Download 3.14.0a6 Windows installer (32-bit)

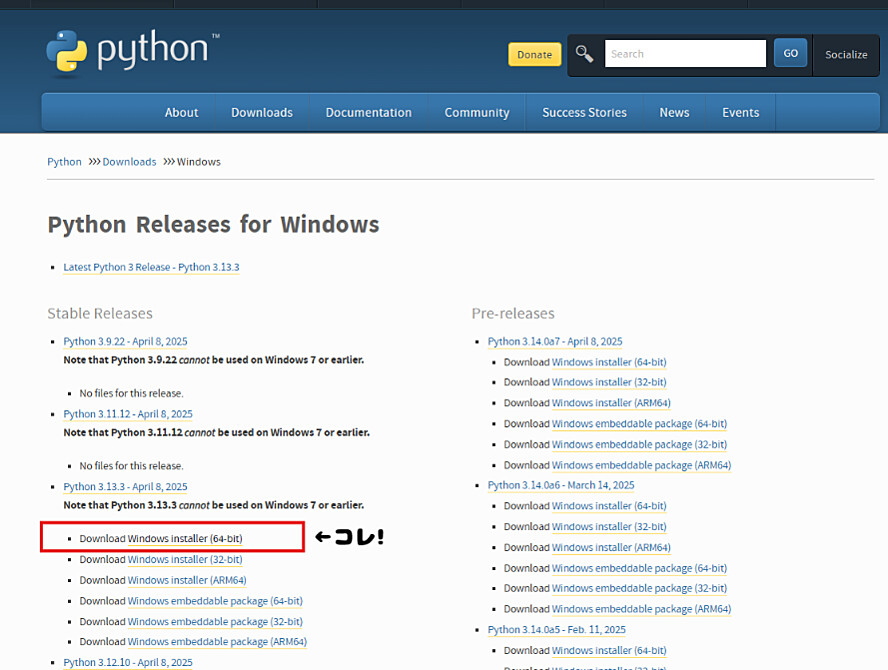coord(609,527)
